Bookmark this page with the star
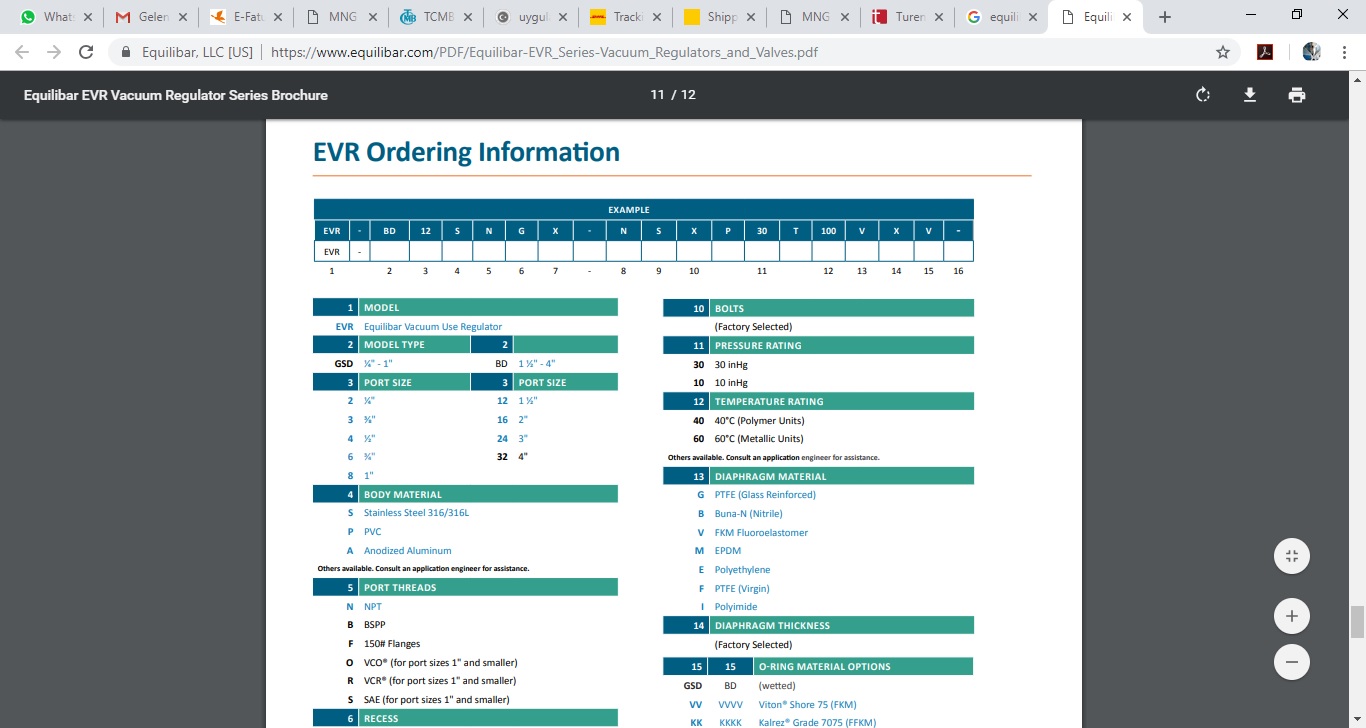Screen dimensions: 1366x728 click(1222, 52)
